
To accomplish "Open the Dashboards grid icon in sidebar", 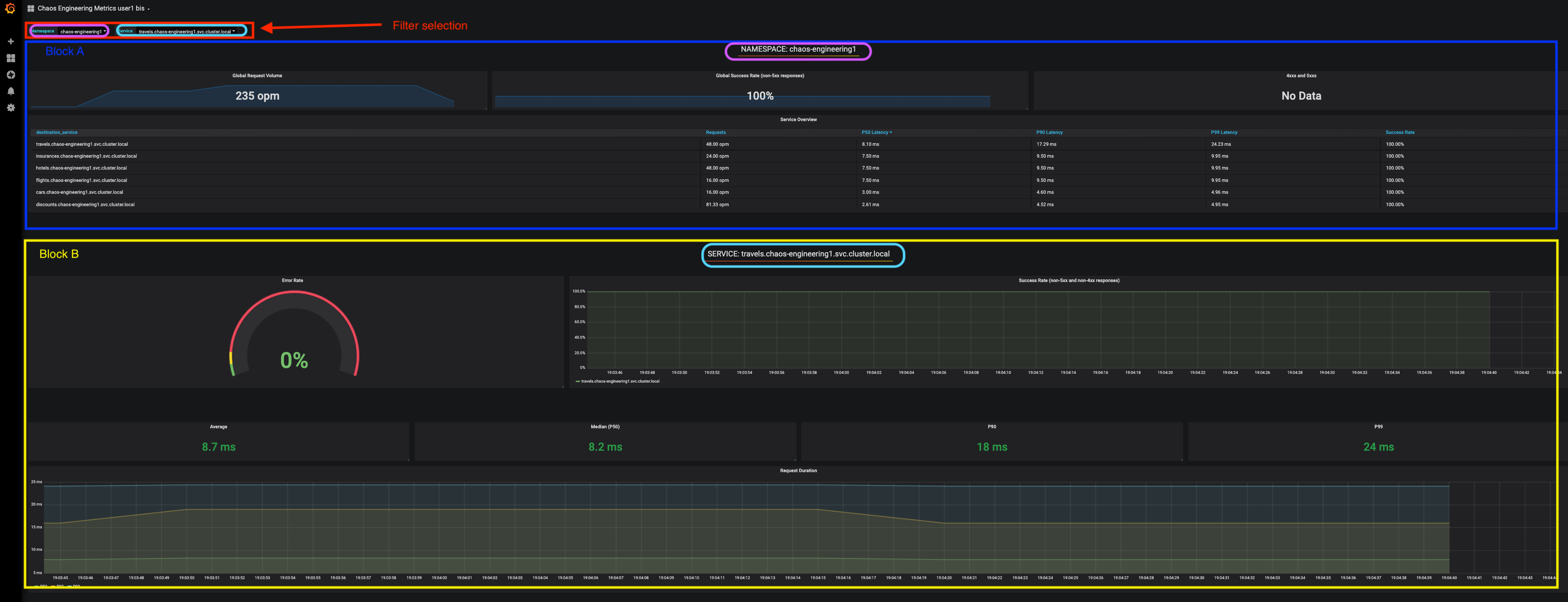I will (x=11, y=58).
